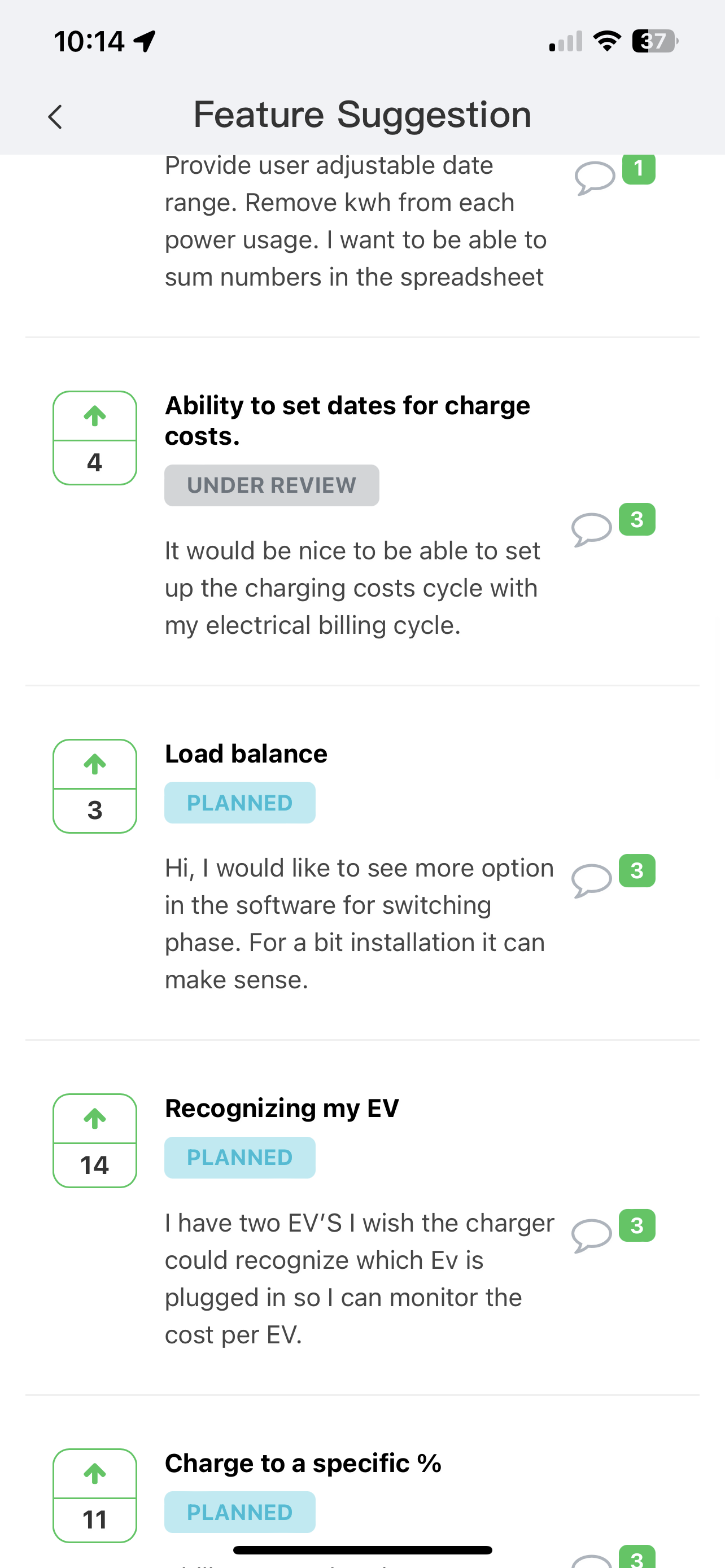Open comments for the adjustable date range post
This screenshot has height=1568, width=725.
click(594, 178)
